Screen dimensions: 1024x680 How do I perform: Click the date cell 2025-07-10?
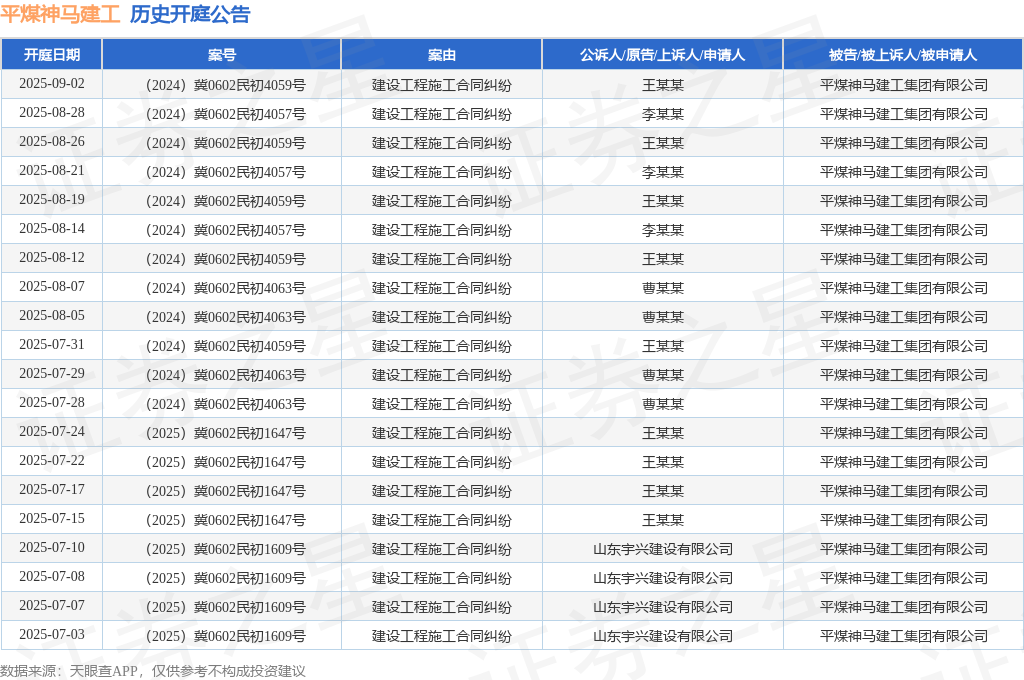tap(52, 547)
